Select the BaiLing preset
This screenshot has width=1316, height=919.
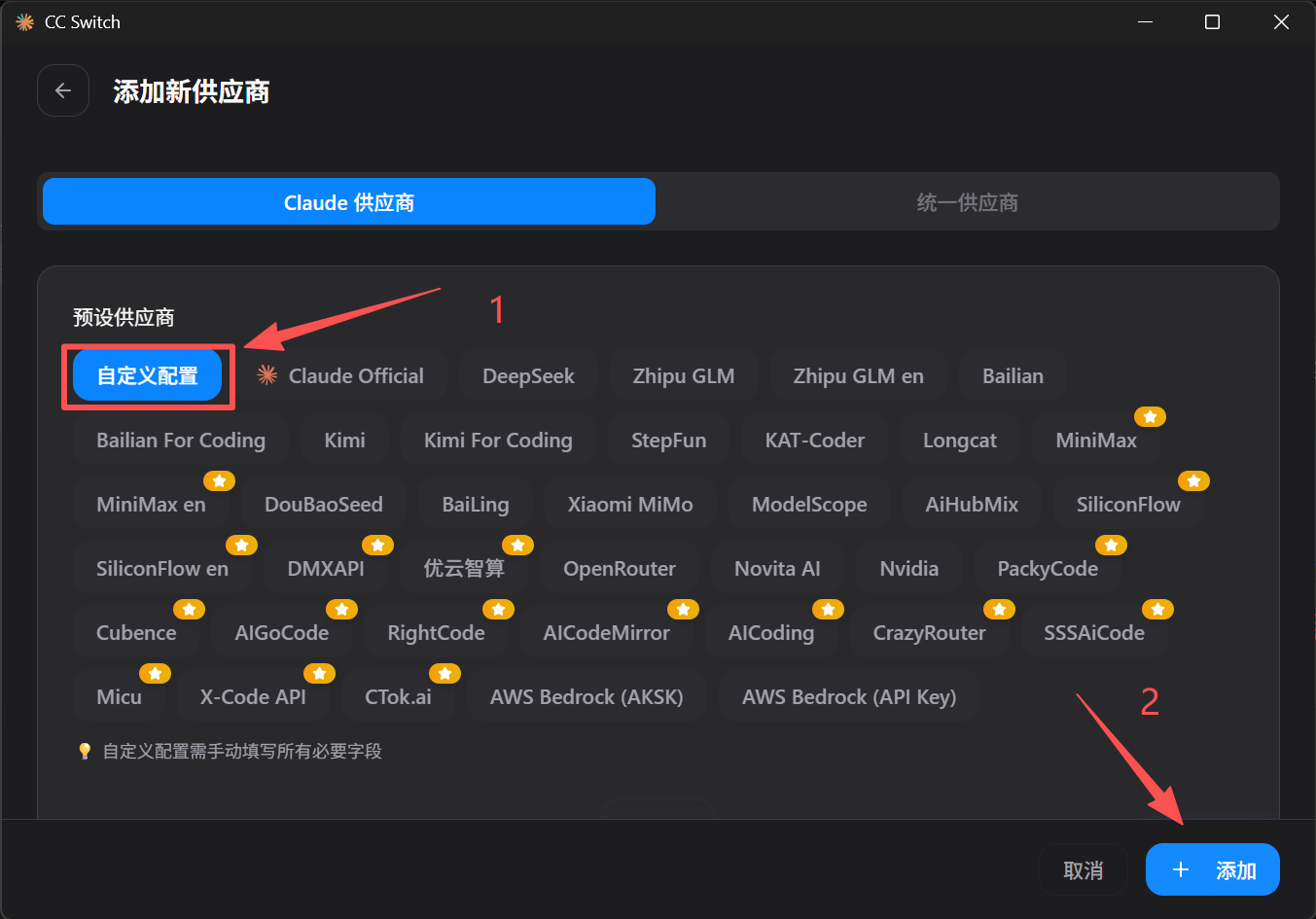pyautogui.click(x=475, y=504)
